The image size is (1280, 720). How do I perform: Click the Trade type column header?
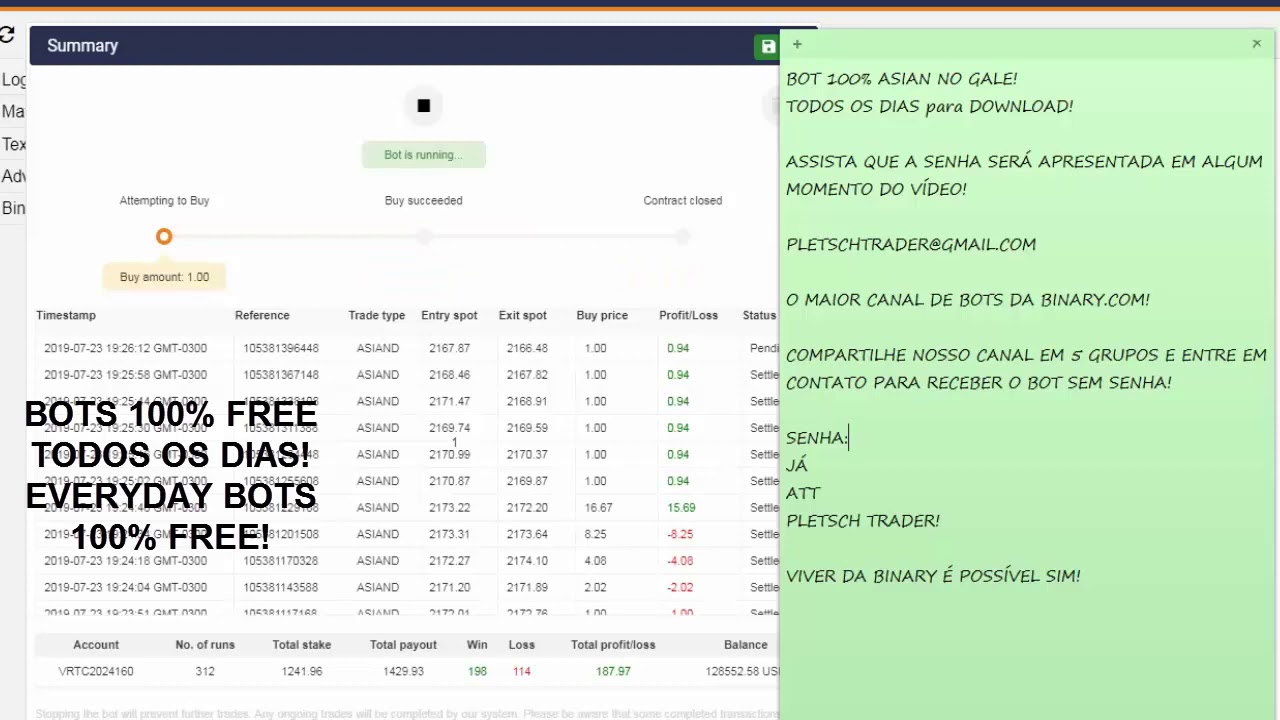(x=377, y=315)
